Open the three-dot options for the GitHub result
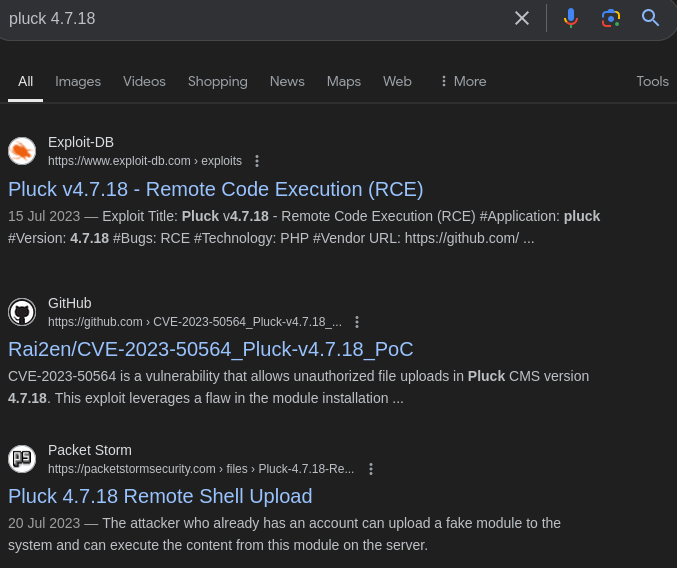The image size is (677, 568). click(357, 322)
